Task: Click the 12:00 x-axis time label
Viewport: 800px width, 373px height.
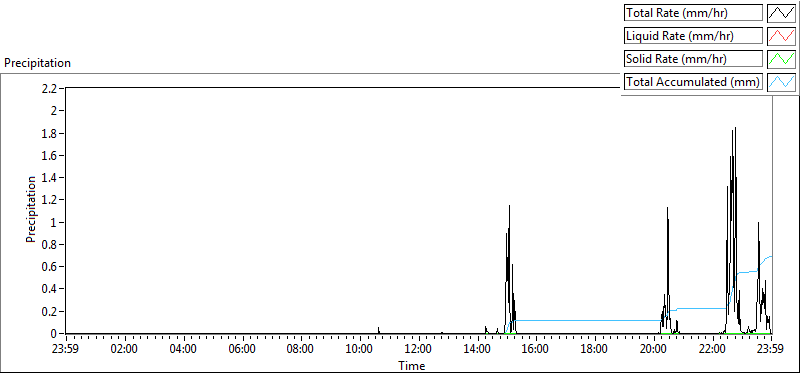Action: pyautogui.click(x=419, y=350)
